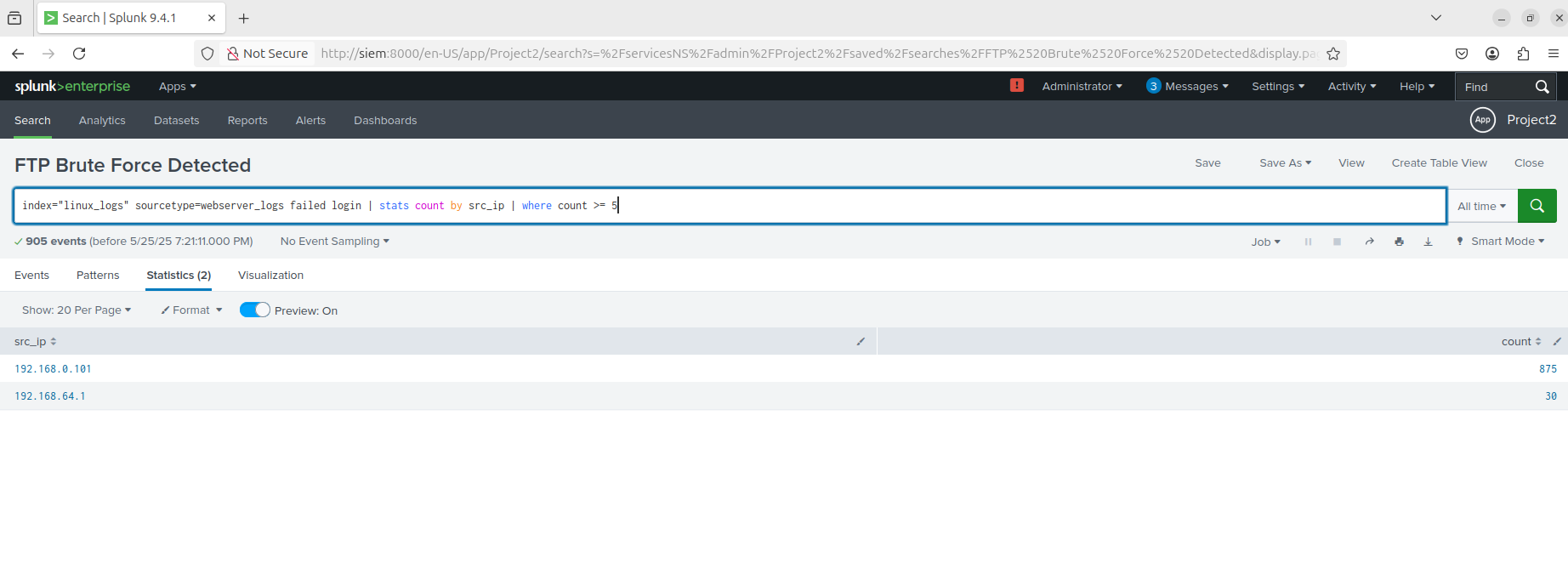
Task: Sort by the src_ip column header
Action: click(x=35, y=342)
